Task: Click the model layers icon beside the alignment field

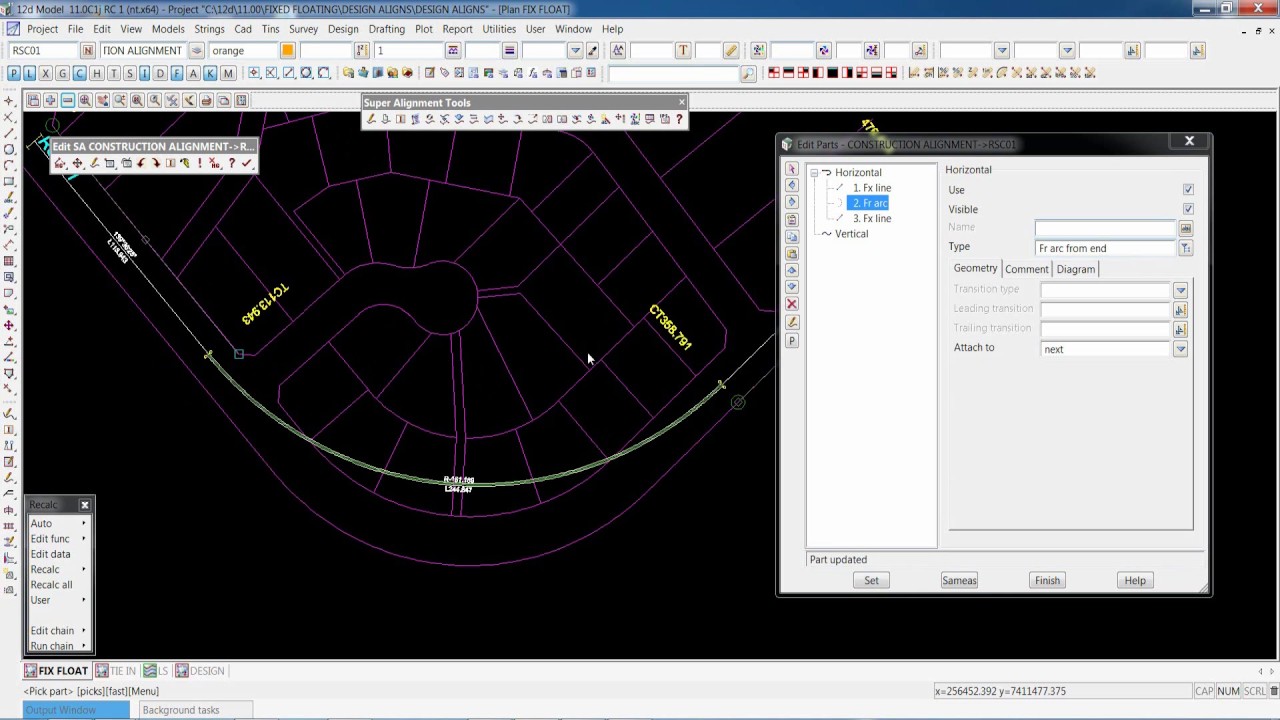Action: (197, 50)
